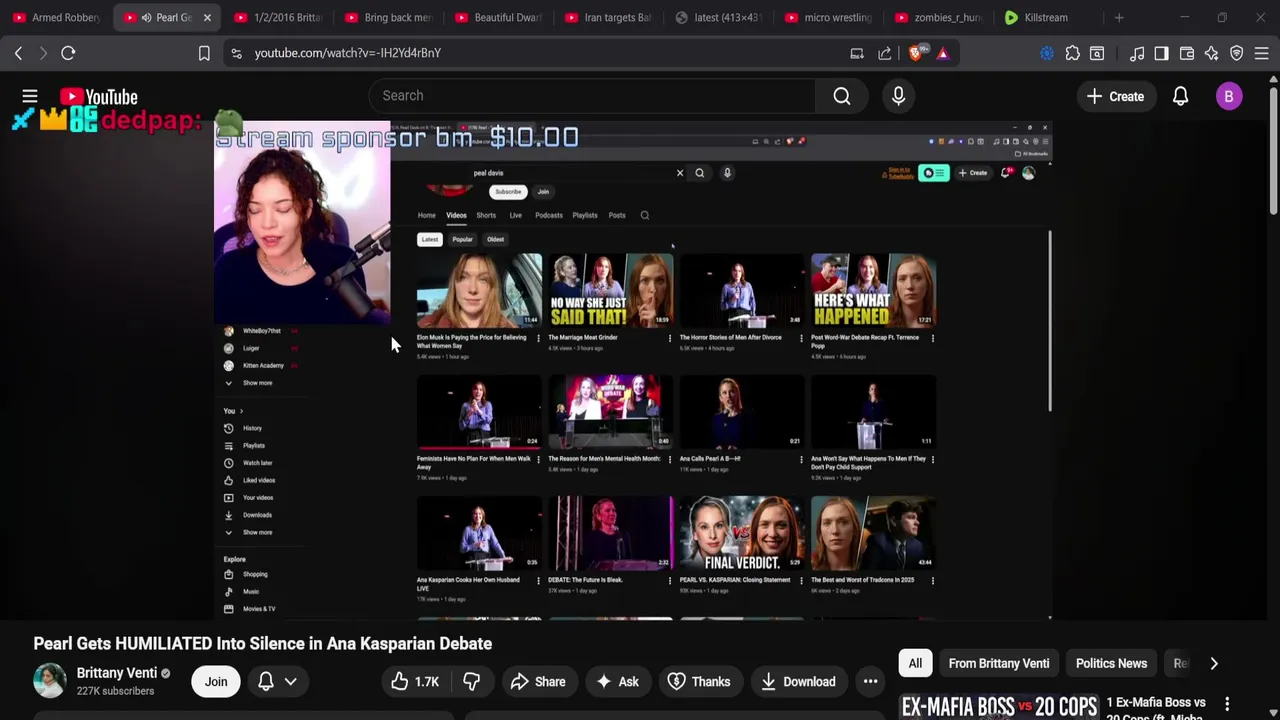Open the Brave VPN shield icon
1280x720 pixels.
(x=1237, y=53)
